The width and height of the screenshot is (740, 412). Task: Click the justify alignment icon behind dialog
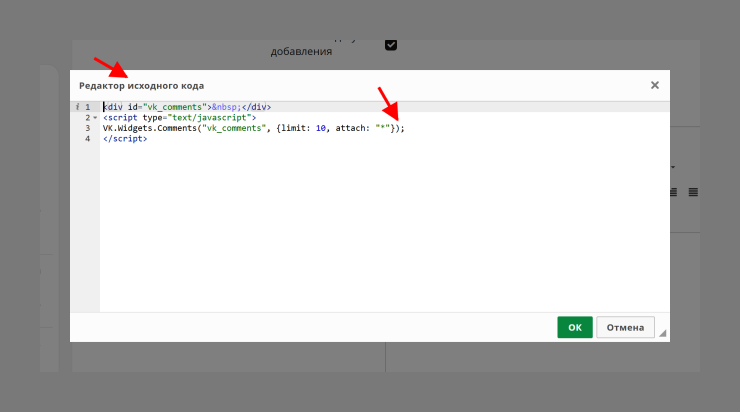(x=693, y=192)
